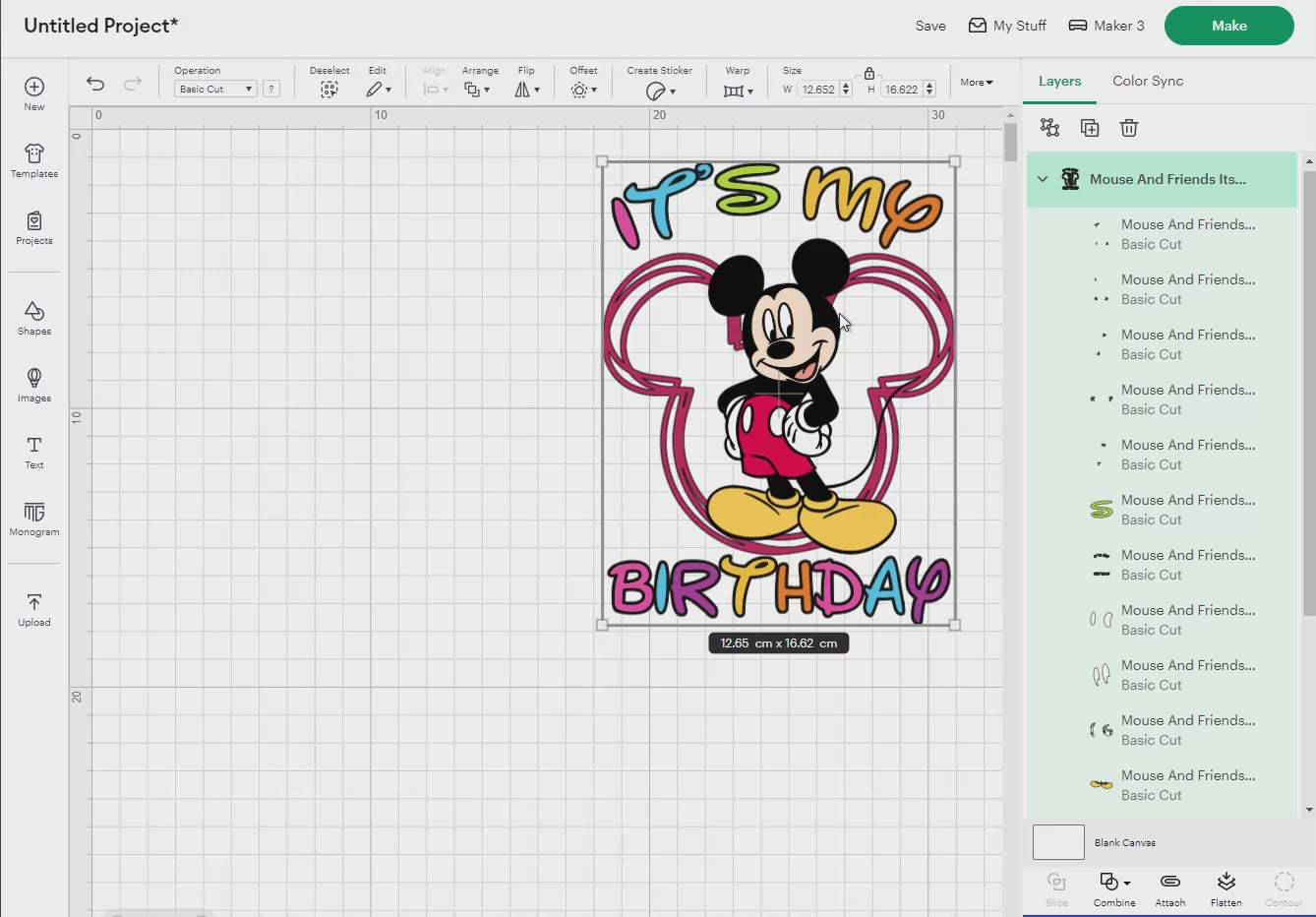Viewport: 1316px width, 917px height.
Task: Click the New project icon
Action: click(34, 93)
